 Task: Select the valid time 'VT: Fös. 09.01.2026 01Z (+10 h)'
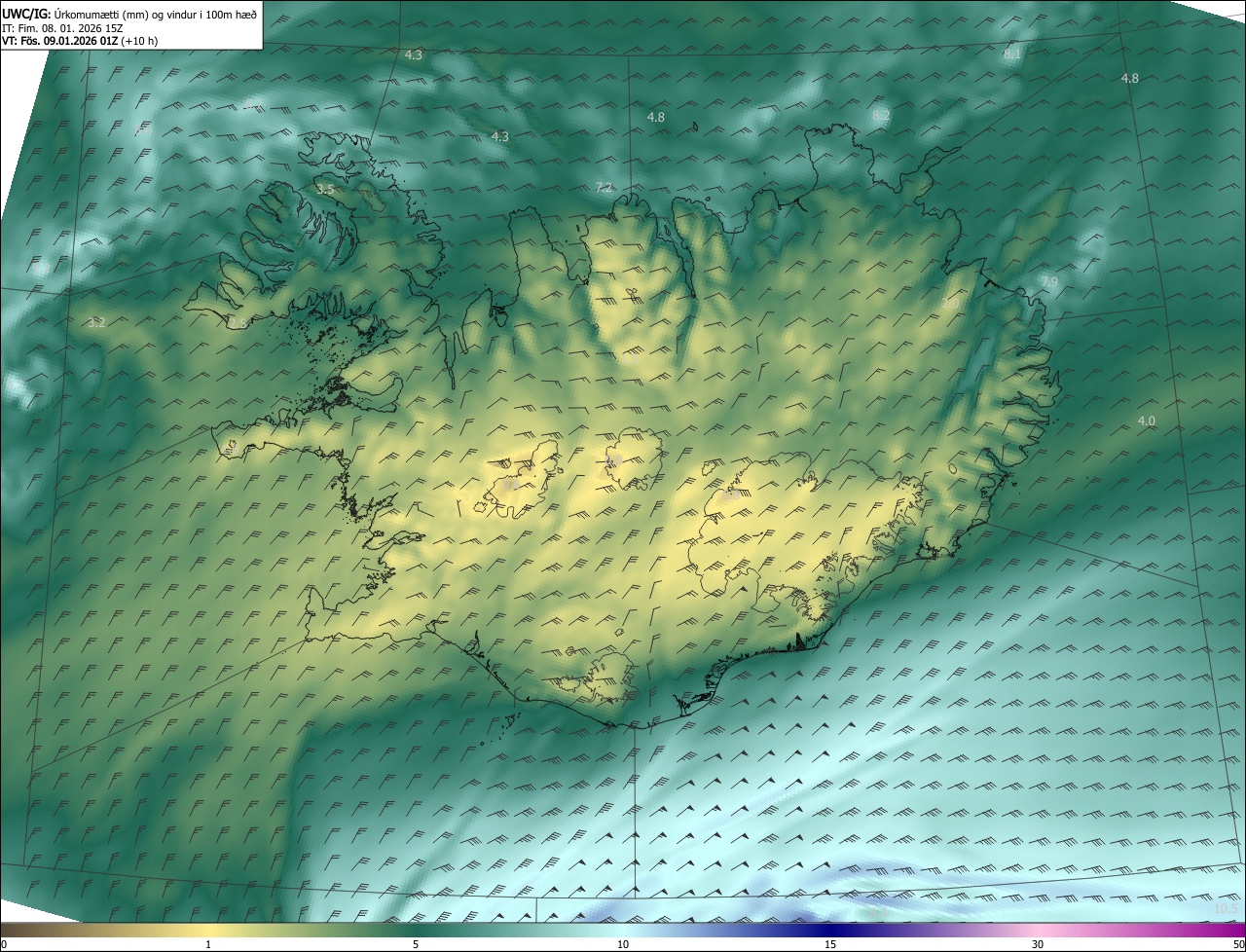pyautogui.click(x=80, y=41)
